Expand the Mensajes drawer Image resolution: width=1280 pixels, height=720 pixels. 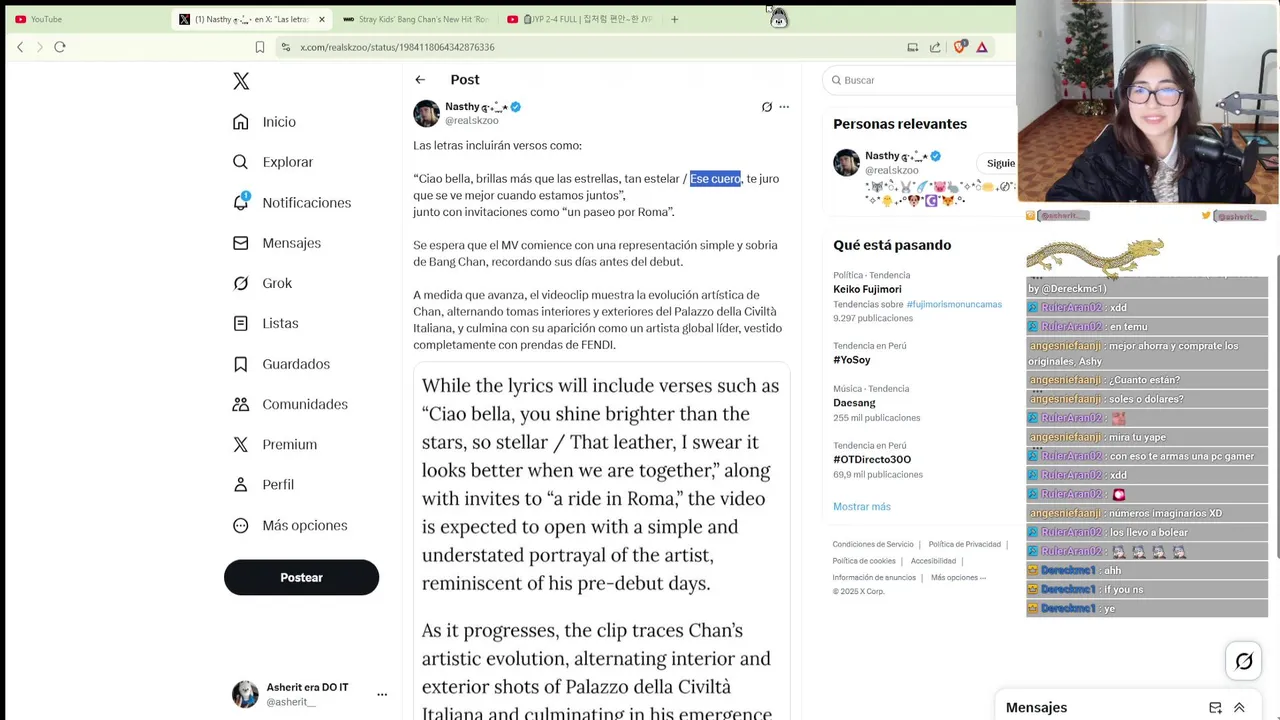click(x=1239, y=708)
